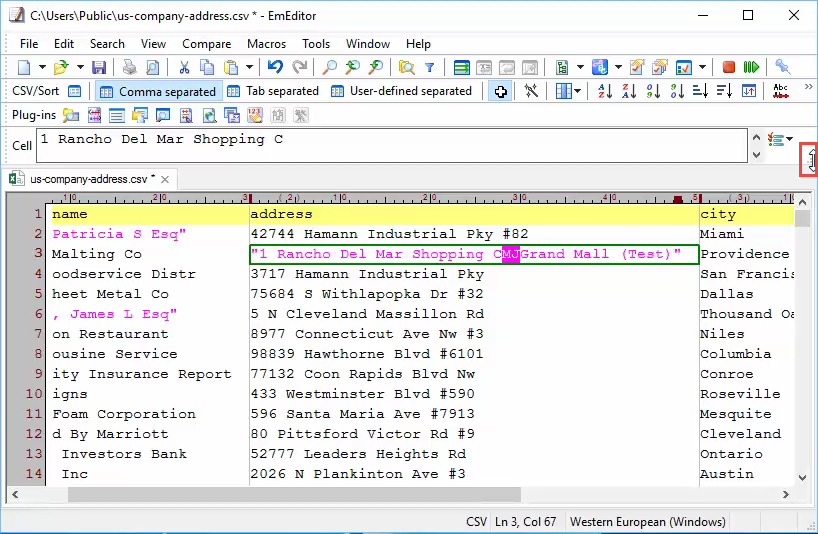Screen dimensions: 818x534
Task: Click inside the Cell text box
Action: (392, 145)
